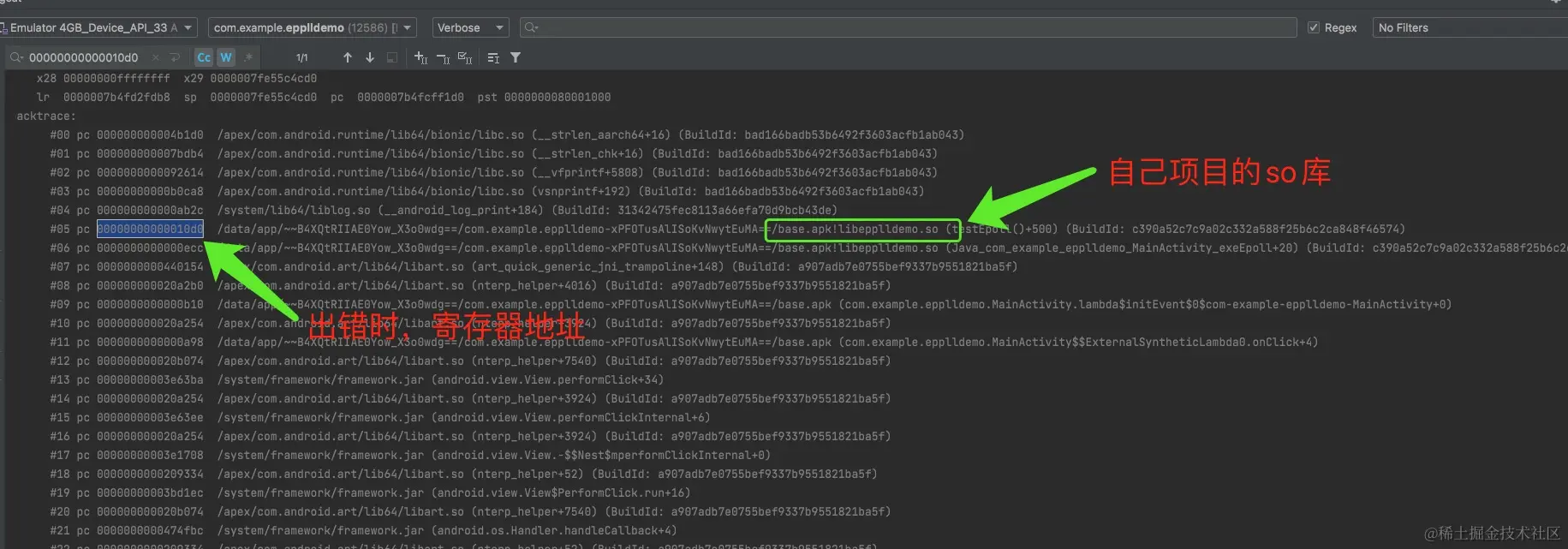Click the 1/1 match counter
1568x549 pixels.
point(302,57)
